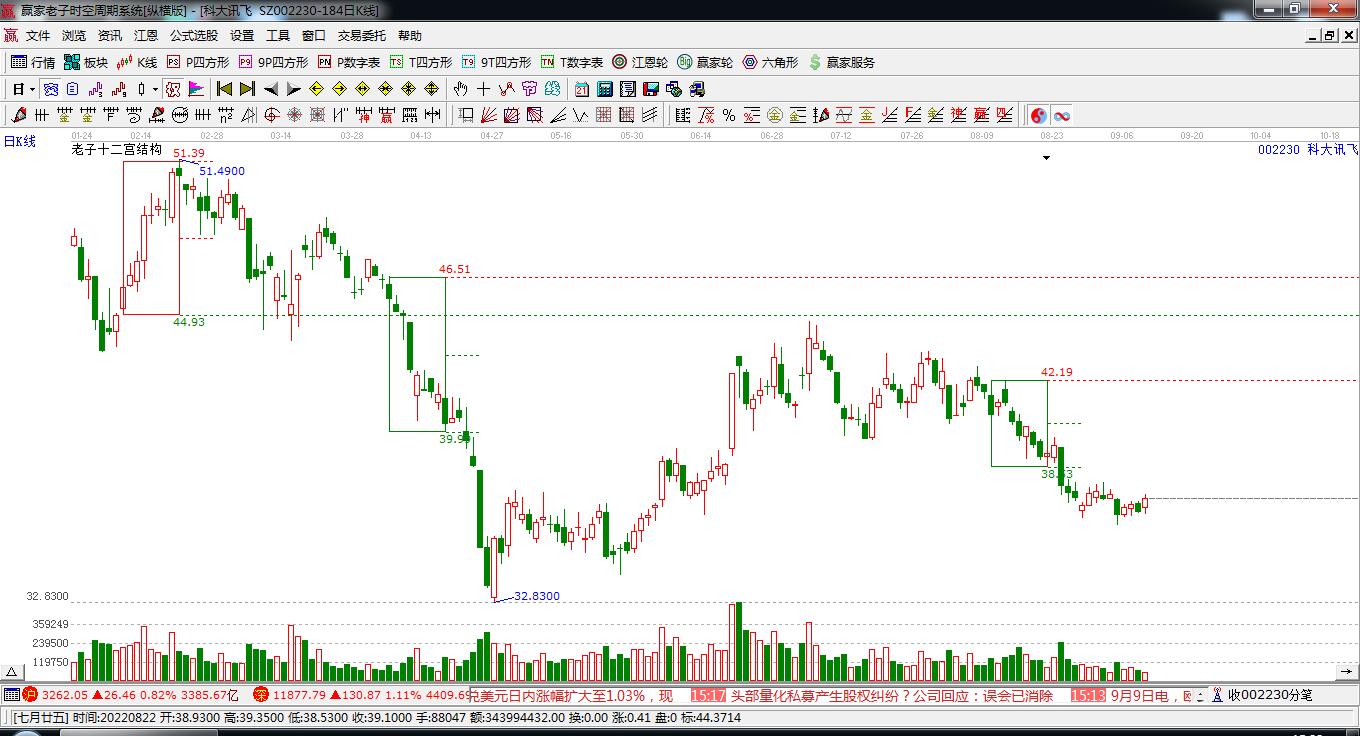Click the small triangle at volume panel corner
The image size is (1360, 736).
click(12, 672)
